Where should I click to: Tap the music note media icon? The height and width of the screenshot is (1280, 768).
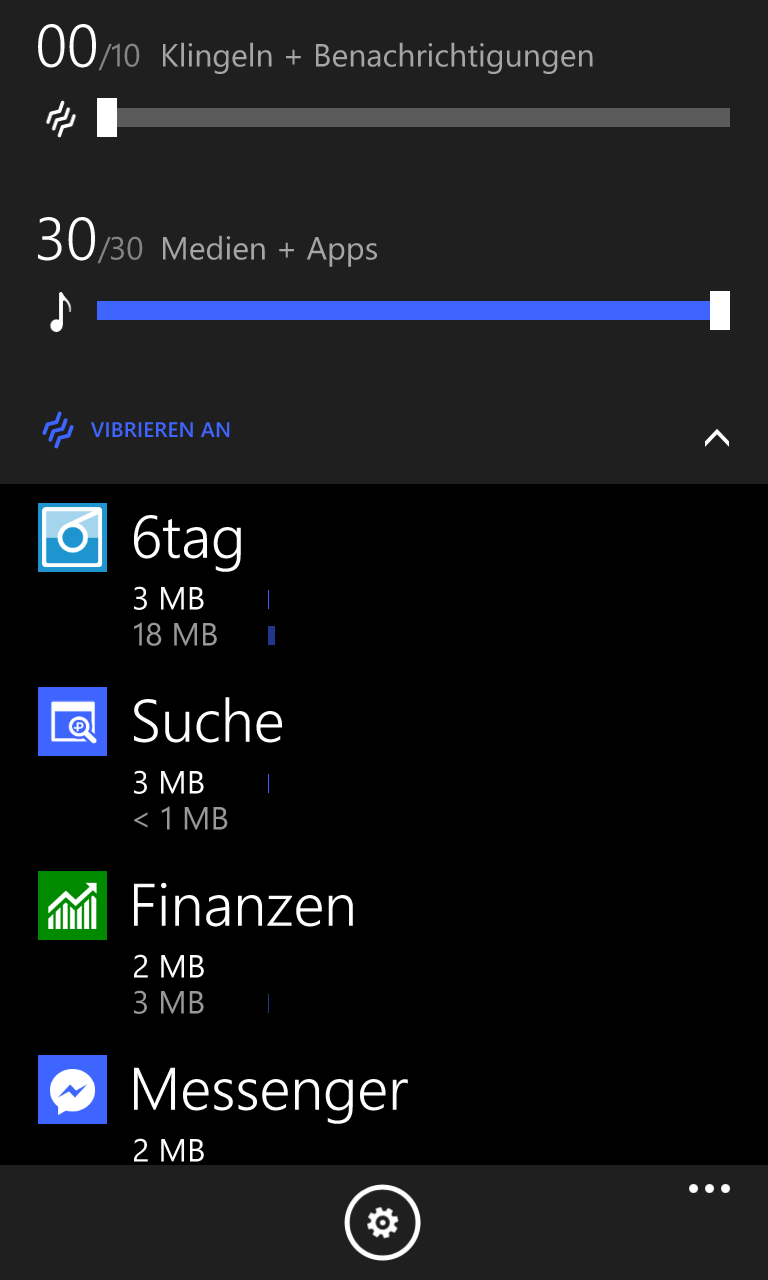click(61, 311)
